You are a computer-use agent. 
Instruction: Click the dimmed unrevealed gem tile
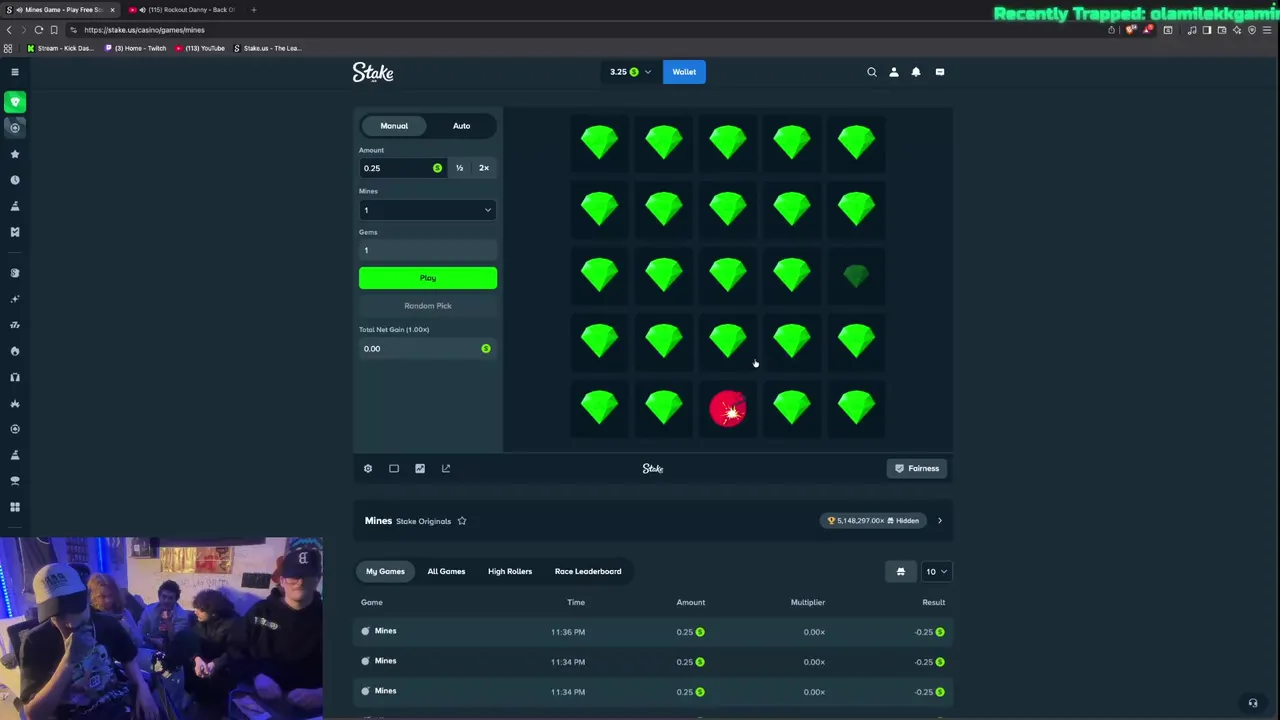(x=856, y=277)
